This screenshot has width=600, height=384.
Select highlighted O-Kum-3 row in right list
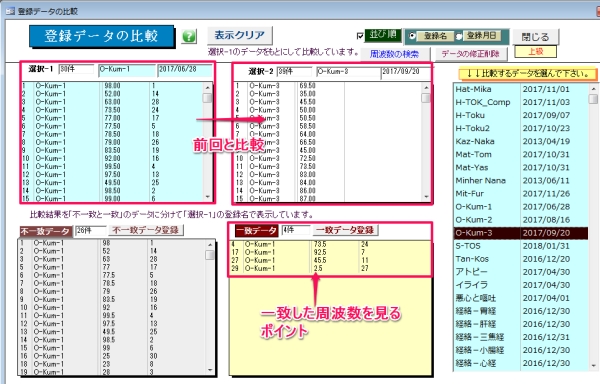pos(520,233)
